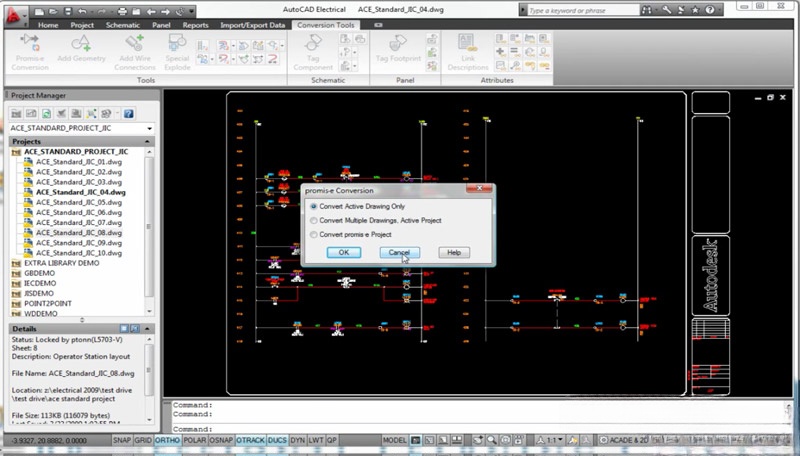
Task: Open the Import/Export Data ribbon tab
Action: click(x=253, y=25)
